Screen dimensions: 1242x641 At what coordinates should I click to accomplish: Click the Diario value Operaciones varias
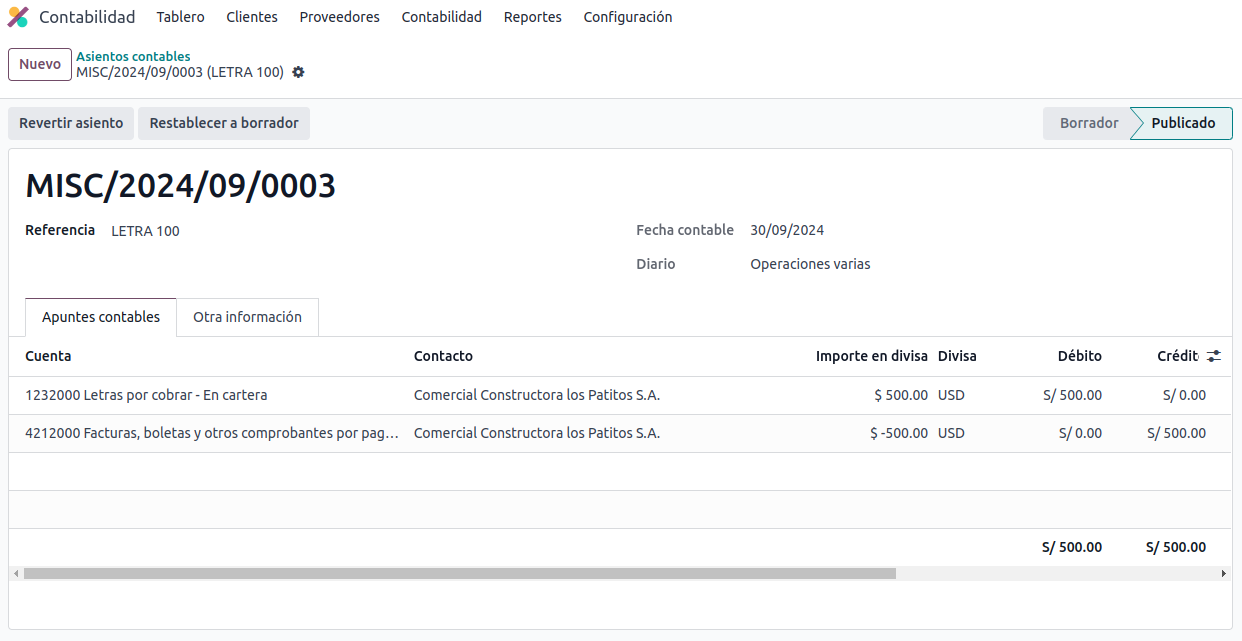pyautogui.click(x=810, y=264)
